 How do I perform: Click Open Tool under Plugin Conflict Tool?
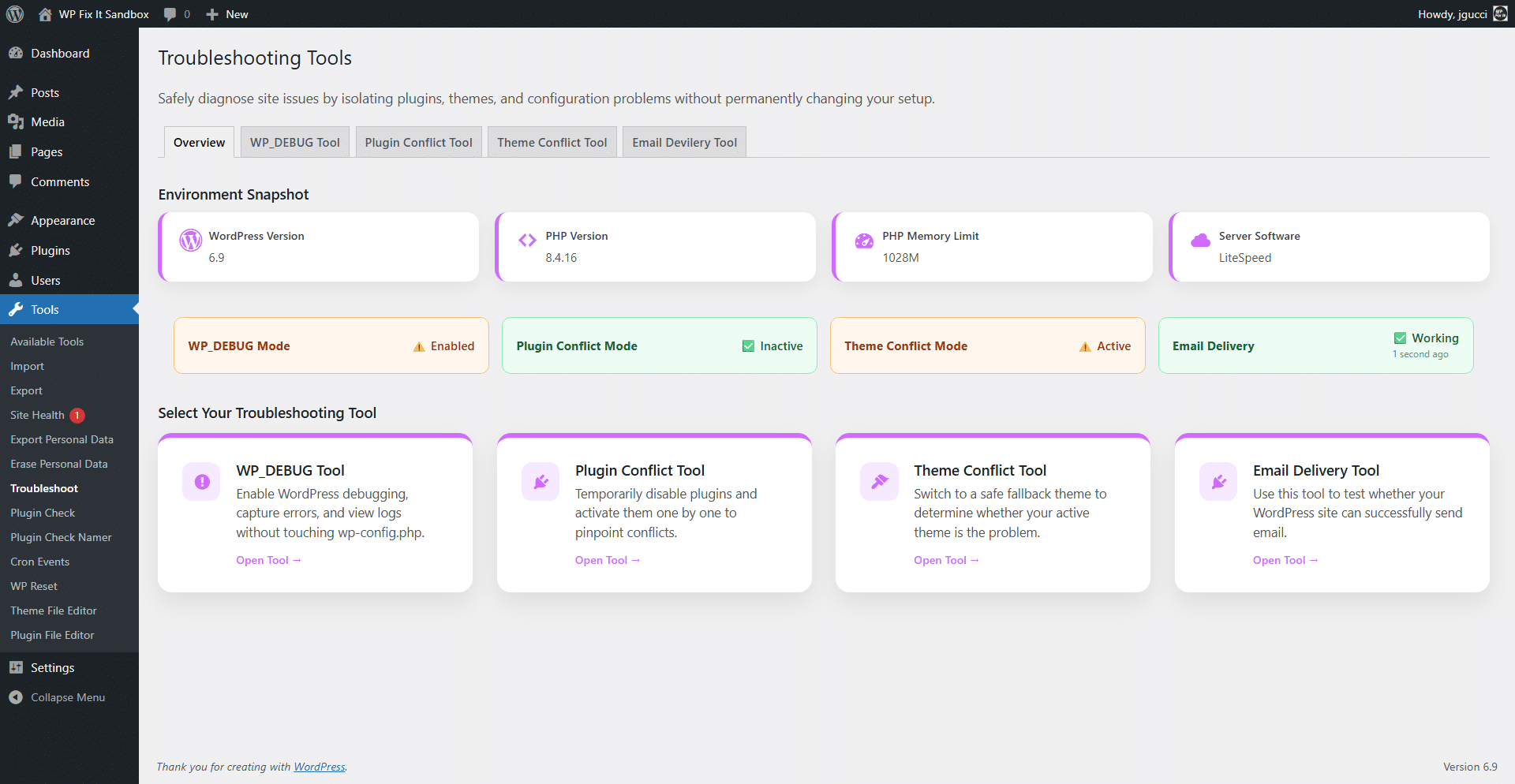point(607,560)
